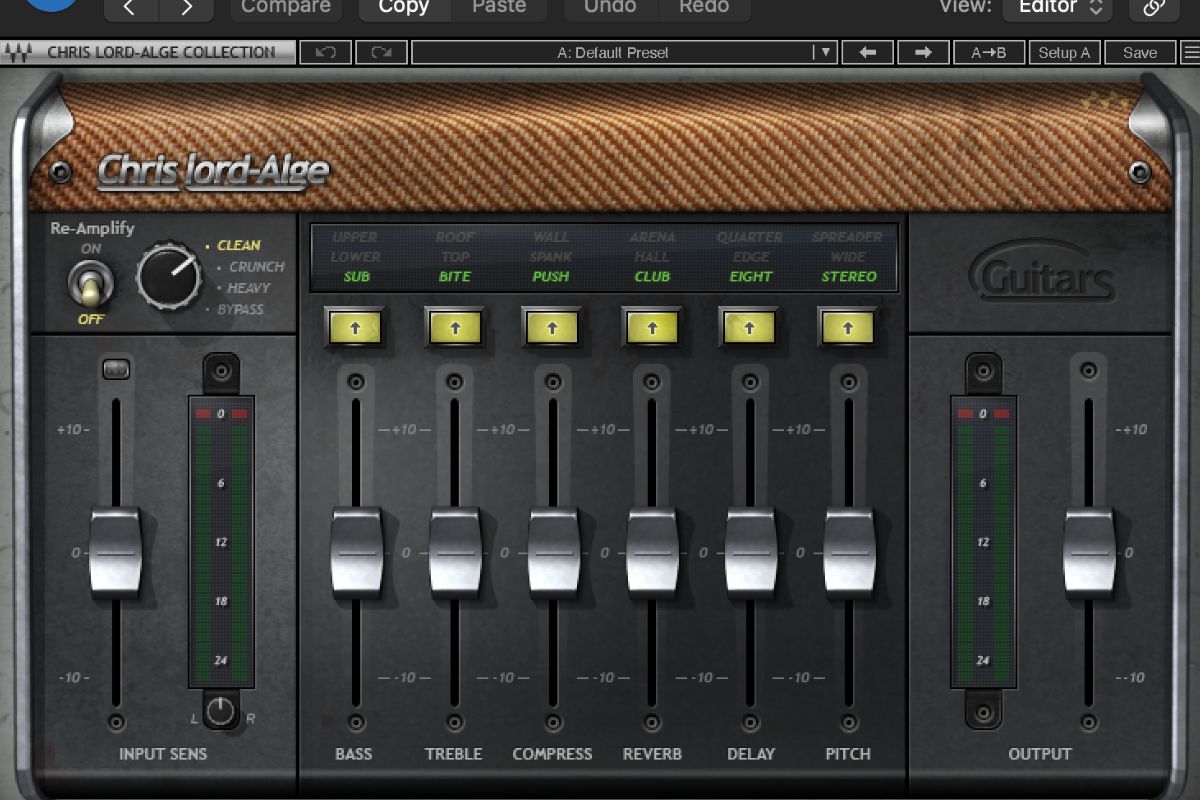
Task: Click the CLUB reverb mode label
Action: point(652,277)
